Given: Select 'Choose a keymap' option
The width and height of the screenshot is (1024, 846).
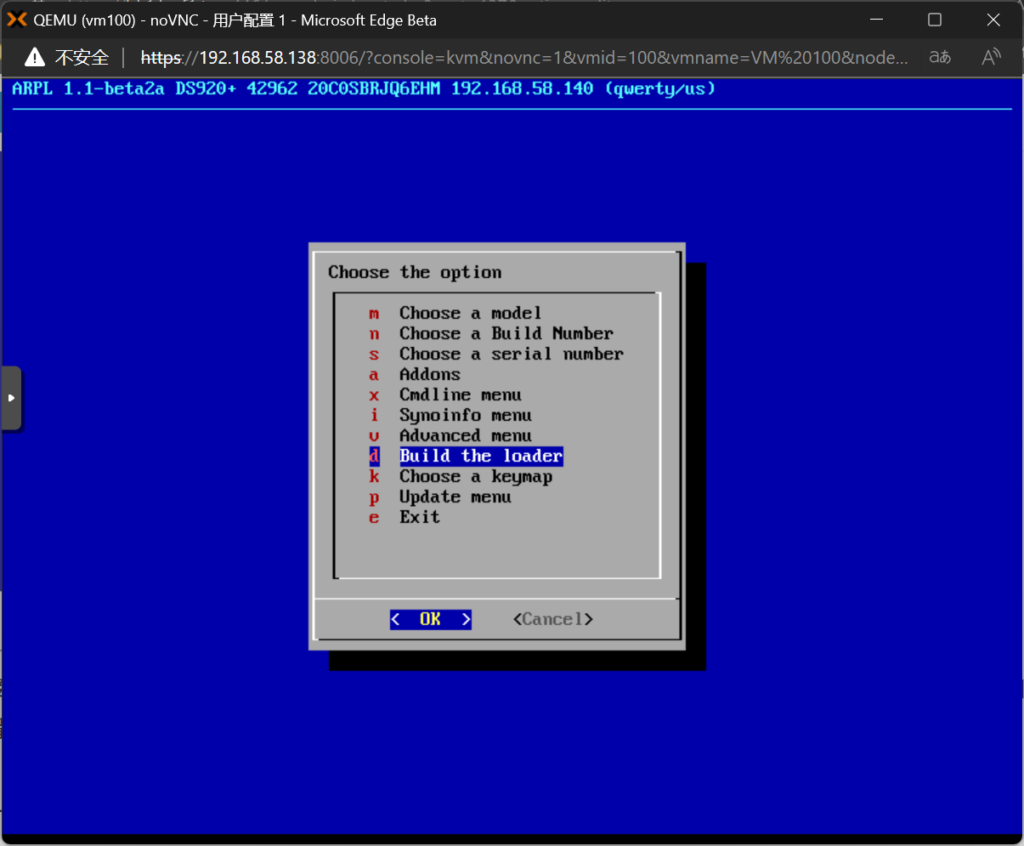Looking at the screenshot, I should coord(476,477).
